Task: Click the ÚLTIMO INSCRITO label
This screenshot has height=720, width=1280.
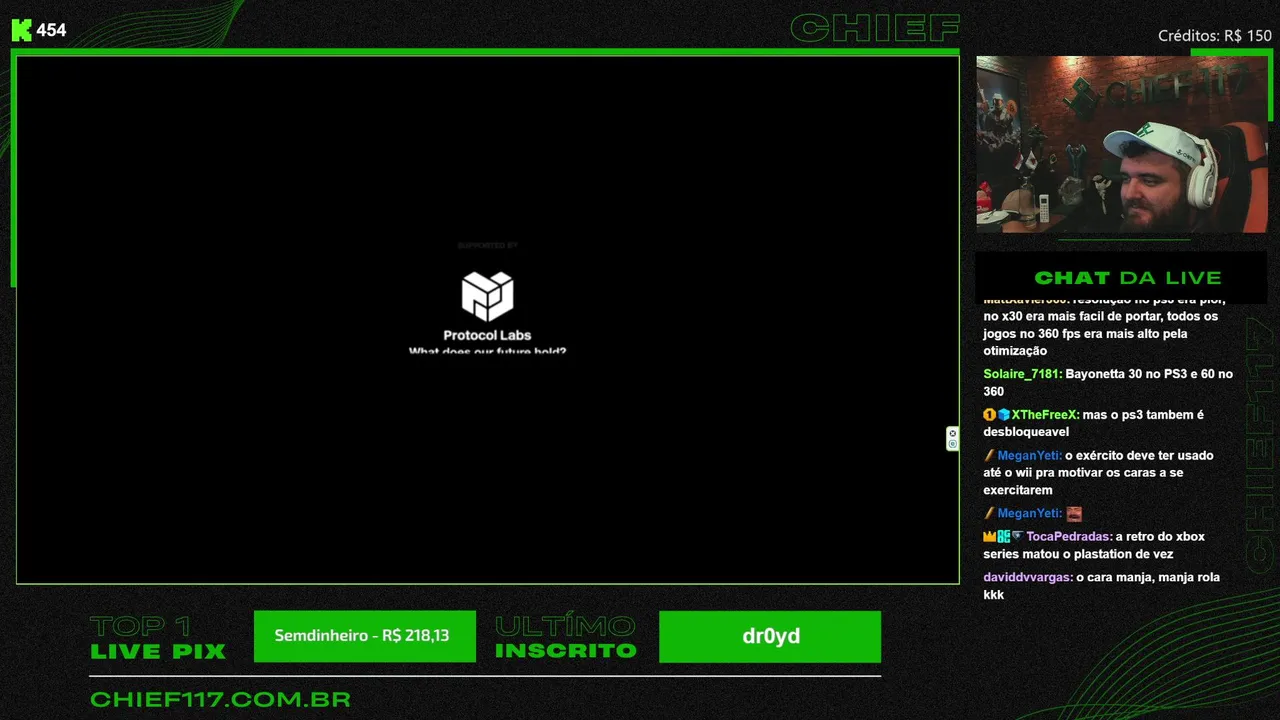Action: pyautogui.click(x=565, y=638)
